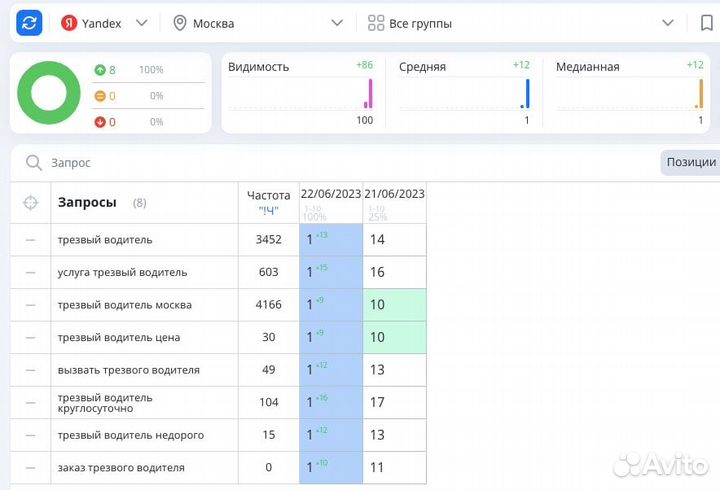Click the bookmark icon at top right

(x=707, y=23)
